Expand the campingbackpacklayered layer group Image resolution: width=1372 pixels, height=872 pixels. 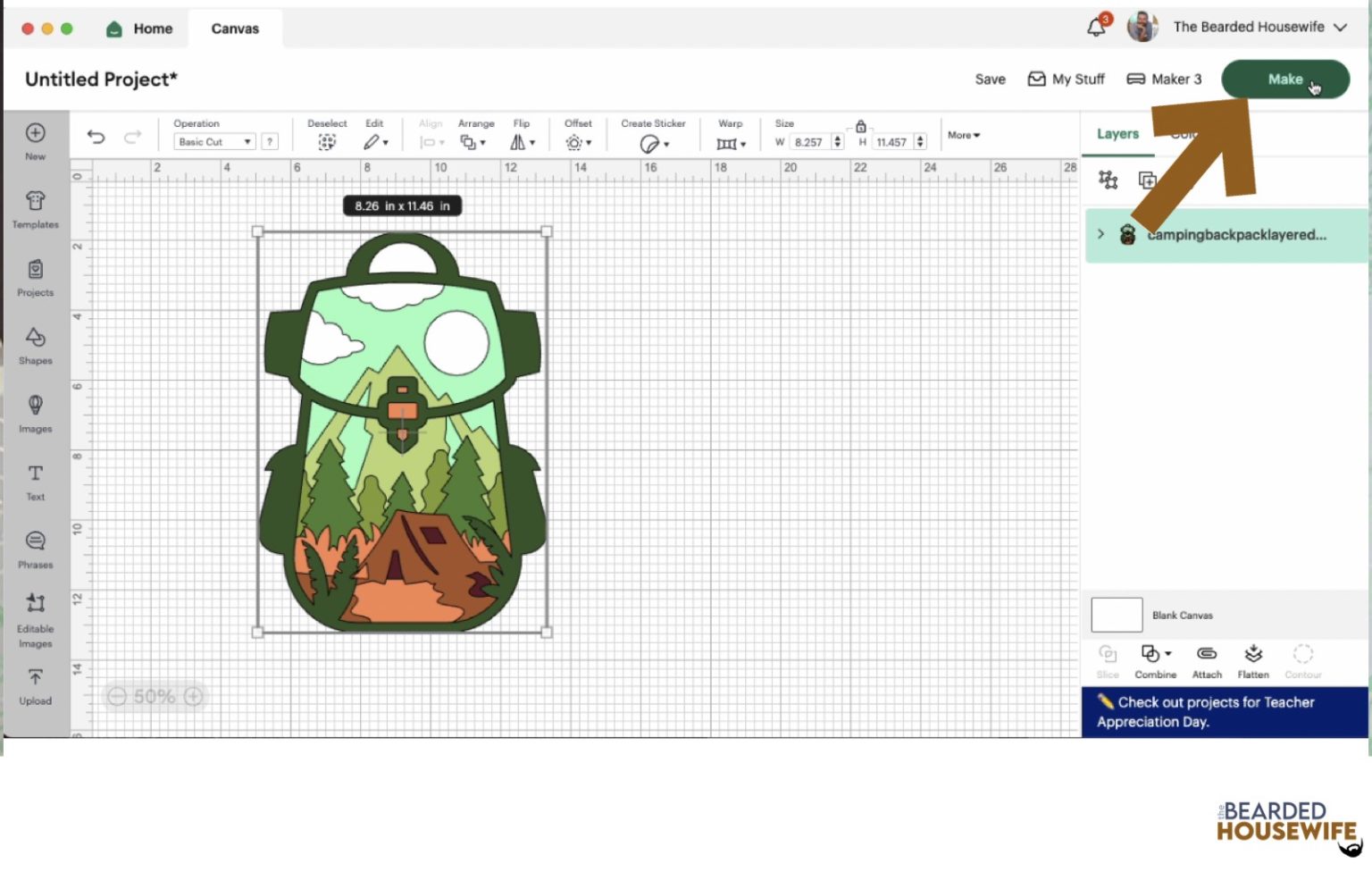coord(1100,234)
